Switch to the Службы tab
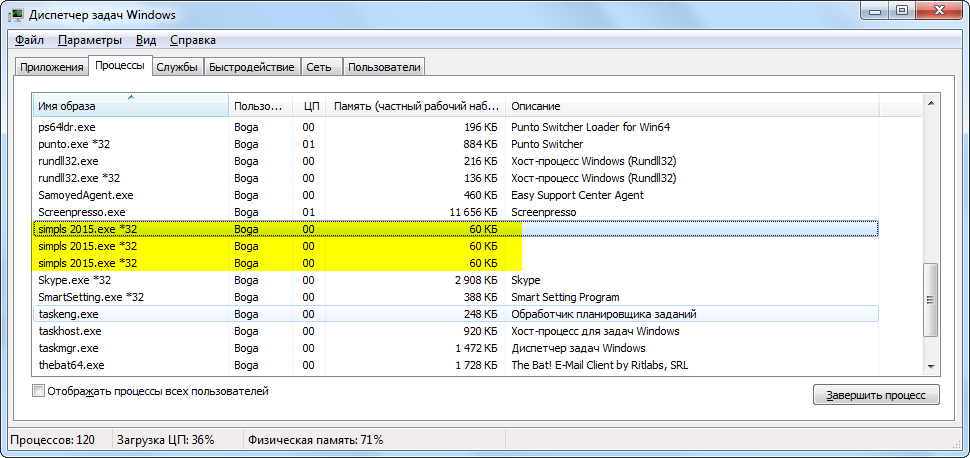Screen dimensions: 970x458 click(177, 67)
